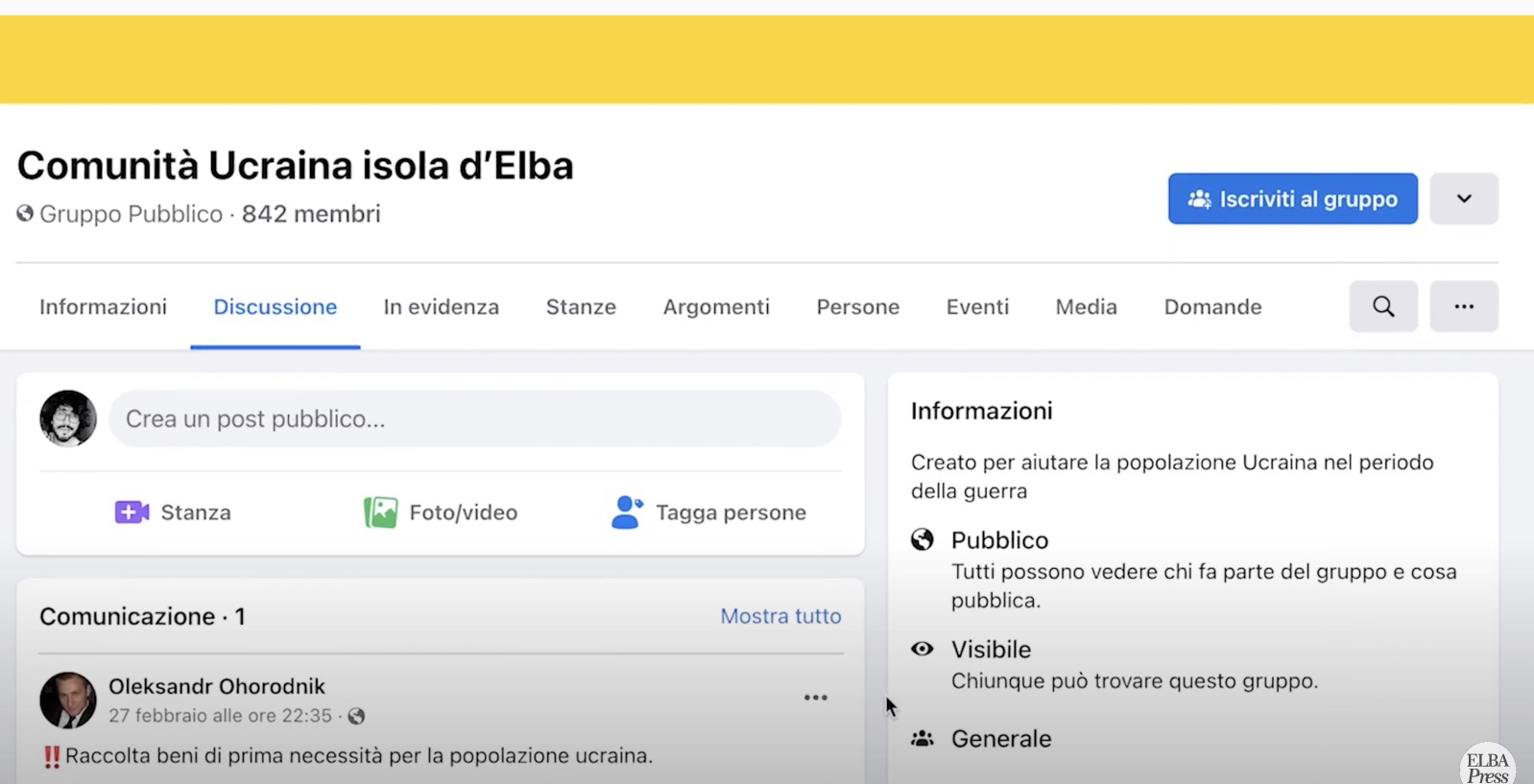
Task: Open Oleksandr Ohorodnik's profile name link
Action: coord(217,686)
